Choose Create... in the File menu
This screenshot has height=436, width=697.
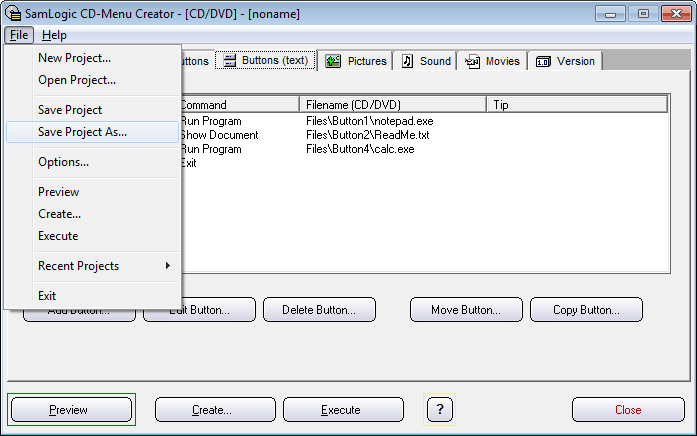pos(93,214)
